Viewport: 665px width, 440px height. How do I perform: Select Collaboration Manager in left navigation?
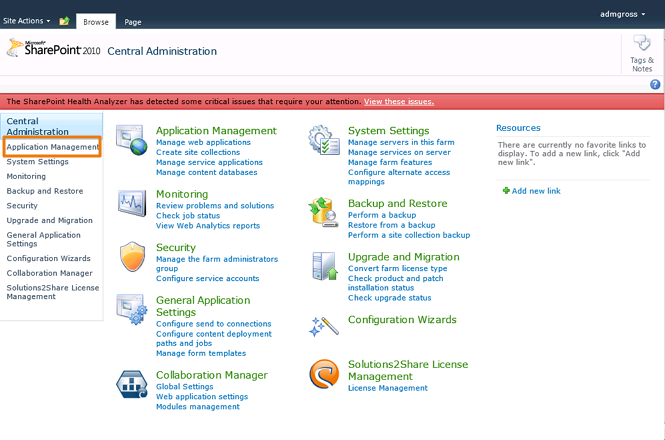tap(50, 273)
